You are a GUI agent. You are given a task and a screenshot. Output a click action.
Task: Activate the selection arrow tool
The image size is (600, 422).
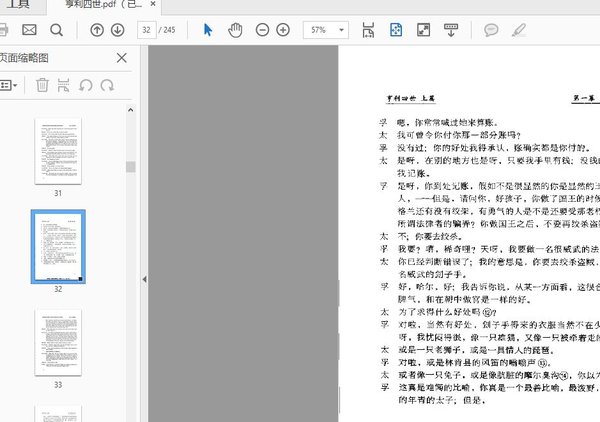pyautogui.click(x=208, y=30)
